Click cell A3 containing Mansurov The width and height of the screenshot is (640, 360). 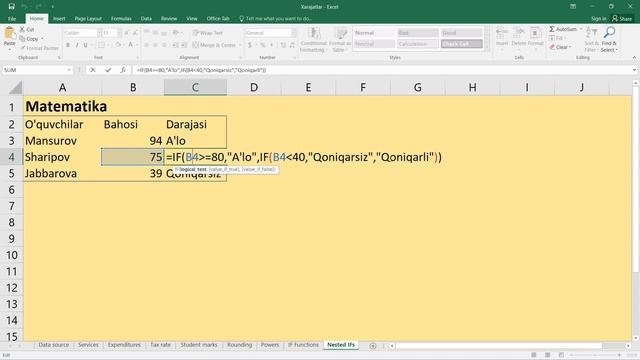62,141
